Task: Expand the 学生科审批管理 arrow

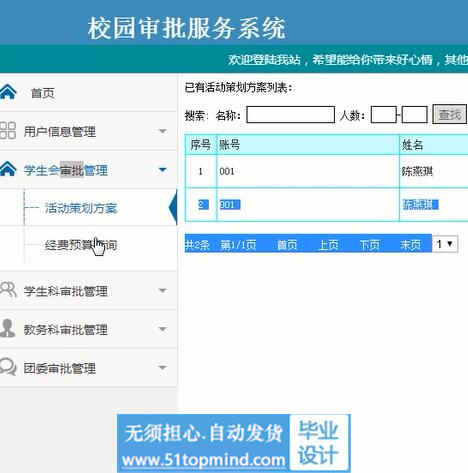Action: [162, 290]
